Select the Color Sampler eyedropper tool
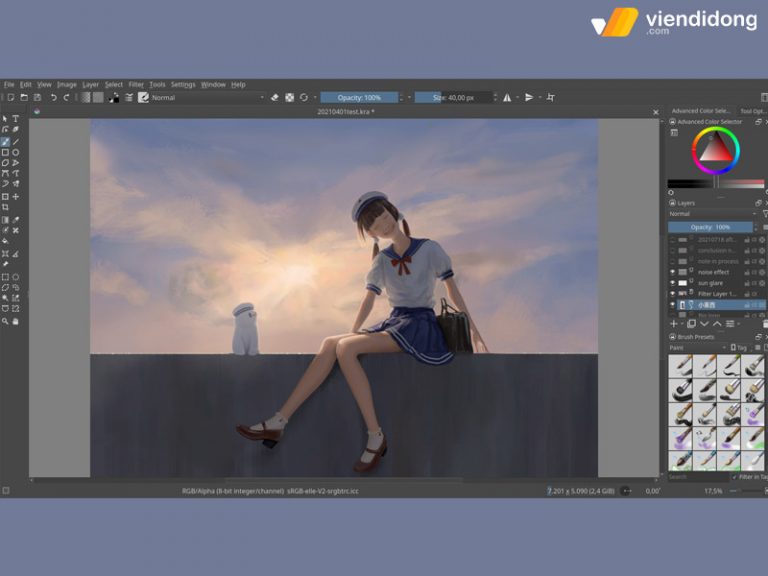 [16, 219]
